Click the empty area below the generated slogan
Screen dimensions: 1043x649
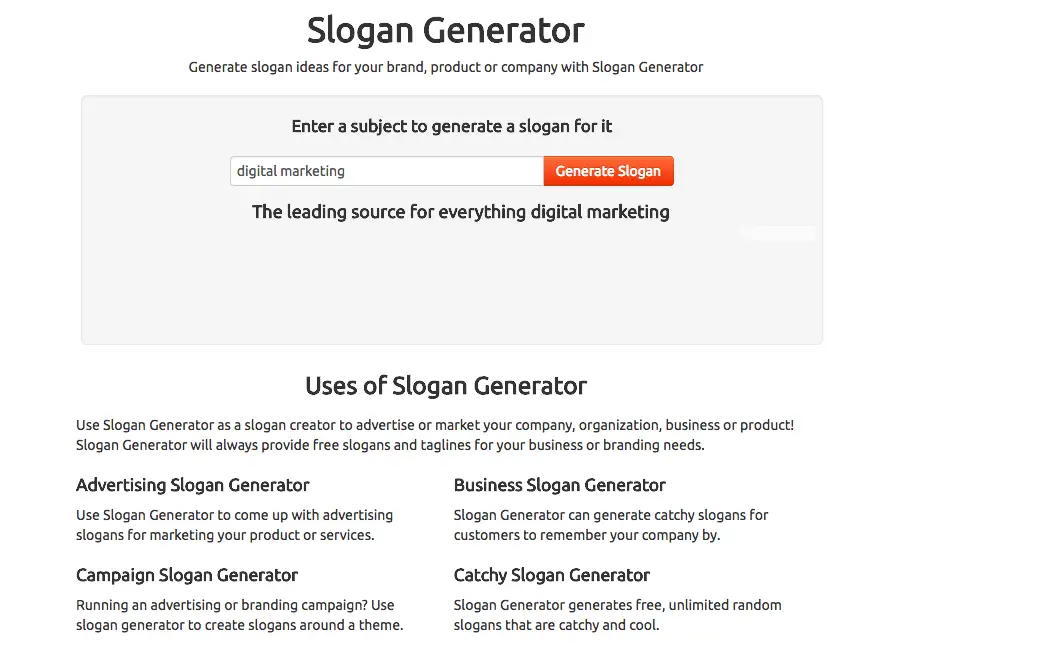[452, 286]
